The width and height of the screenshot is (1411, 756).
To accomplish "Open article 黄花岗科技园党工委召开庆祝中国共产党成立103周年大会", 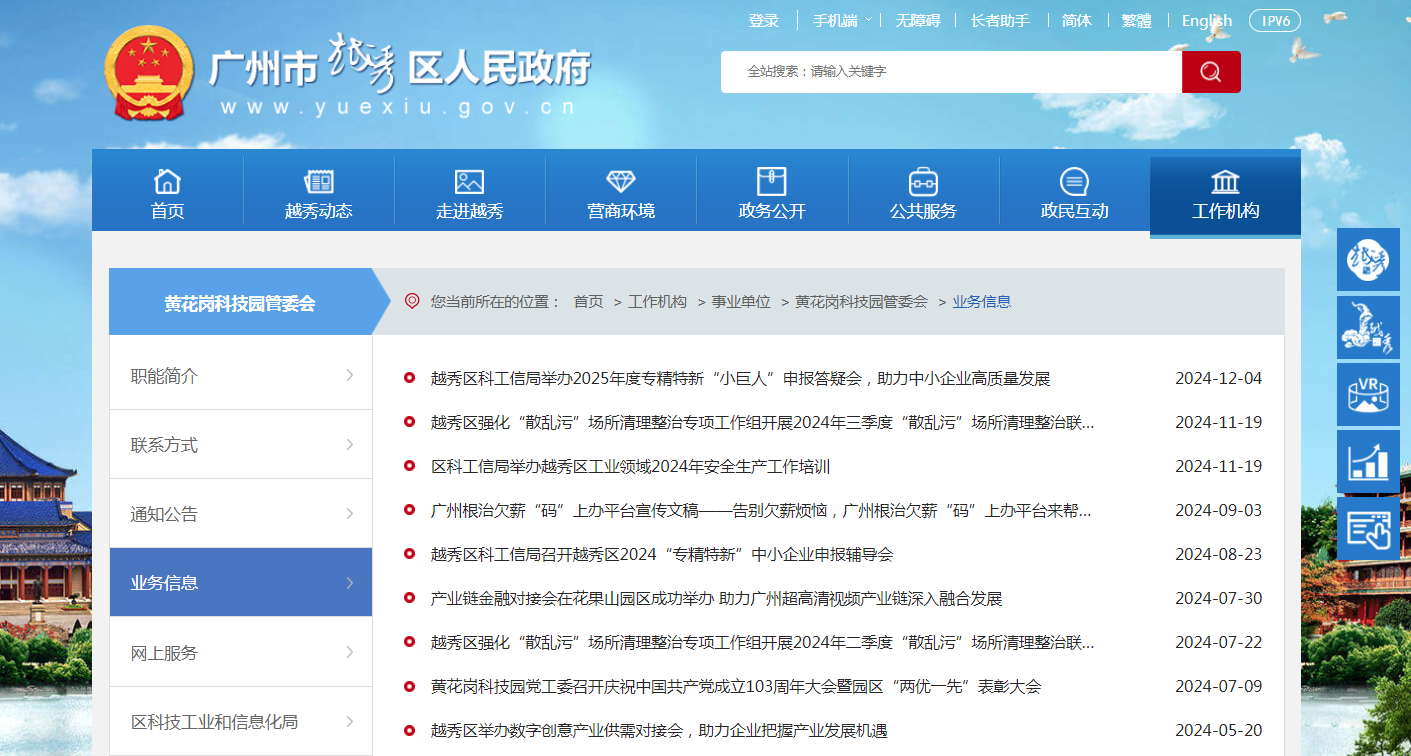I will pyautogui.click(x=736, y=686).
